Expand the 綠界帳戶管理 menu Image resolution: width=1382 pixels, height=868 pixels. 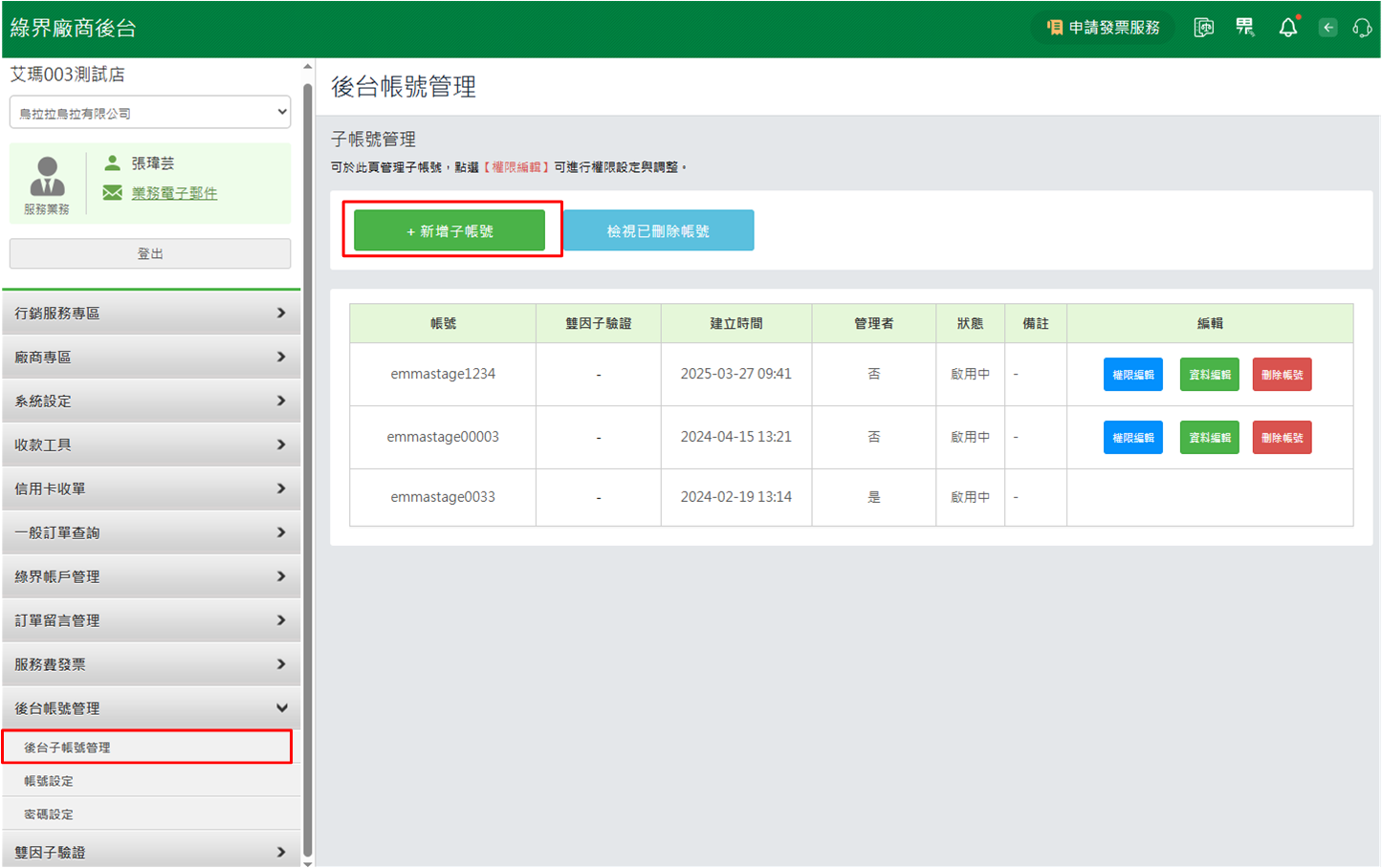151,577
